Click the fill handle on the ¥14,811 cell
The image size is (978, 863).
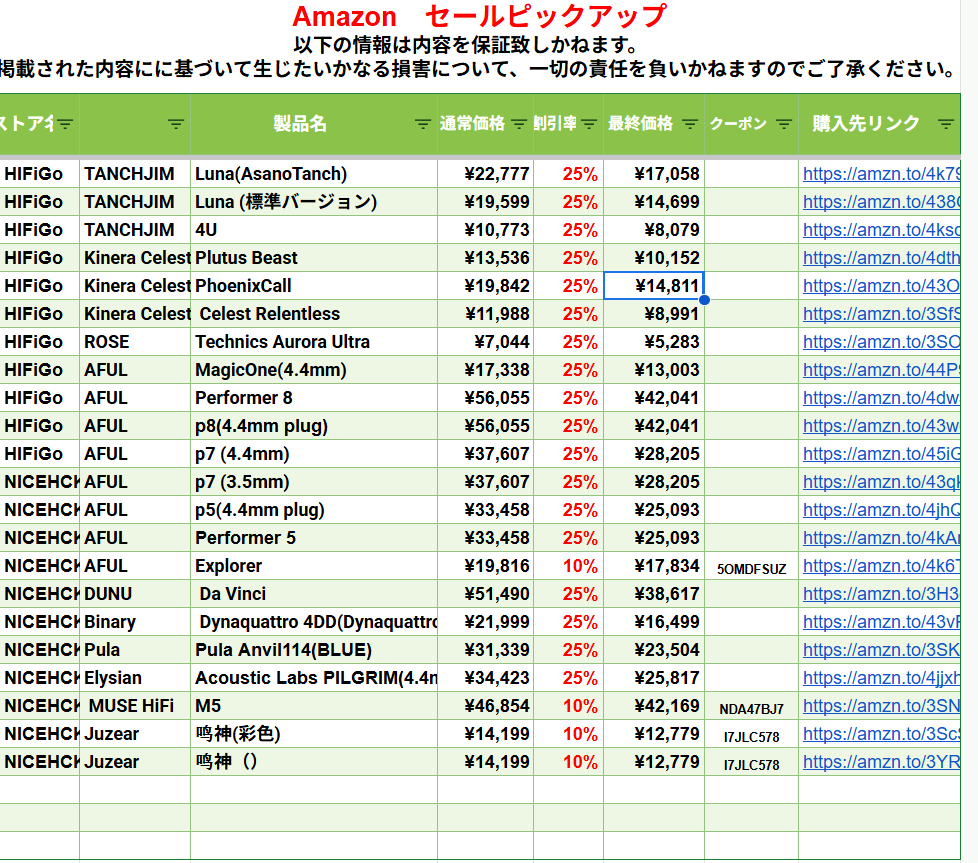(704, 300)
